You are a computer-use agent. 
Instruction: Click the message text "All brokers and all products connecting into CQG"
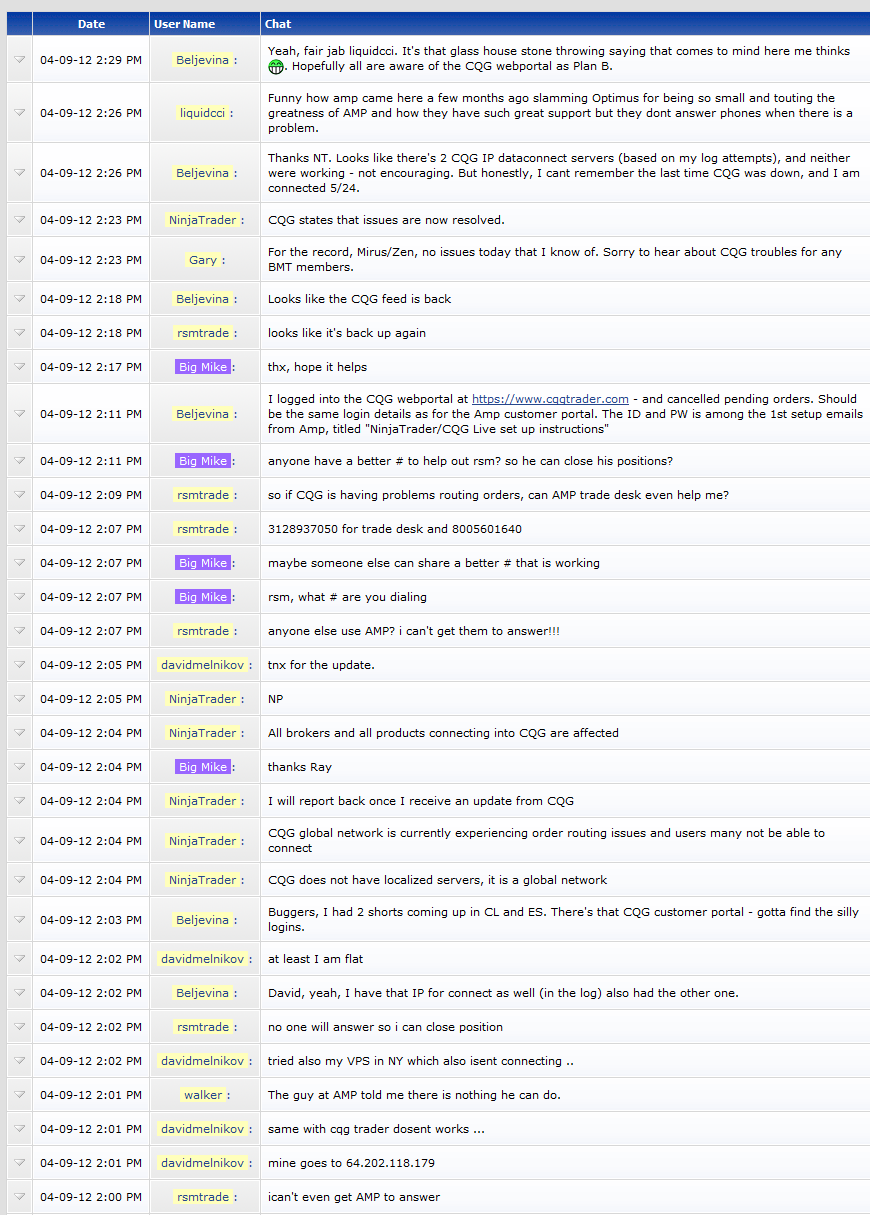point(406,733)
